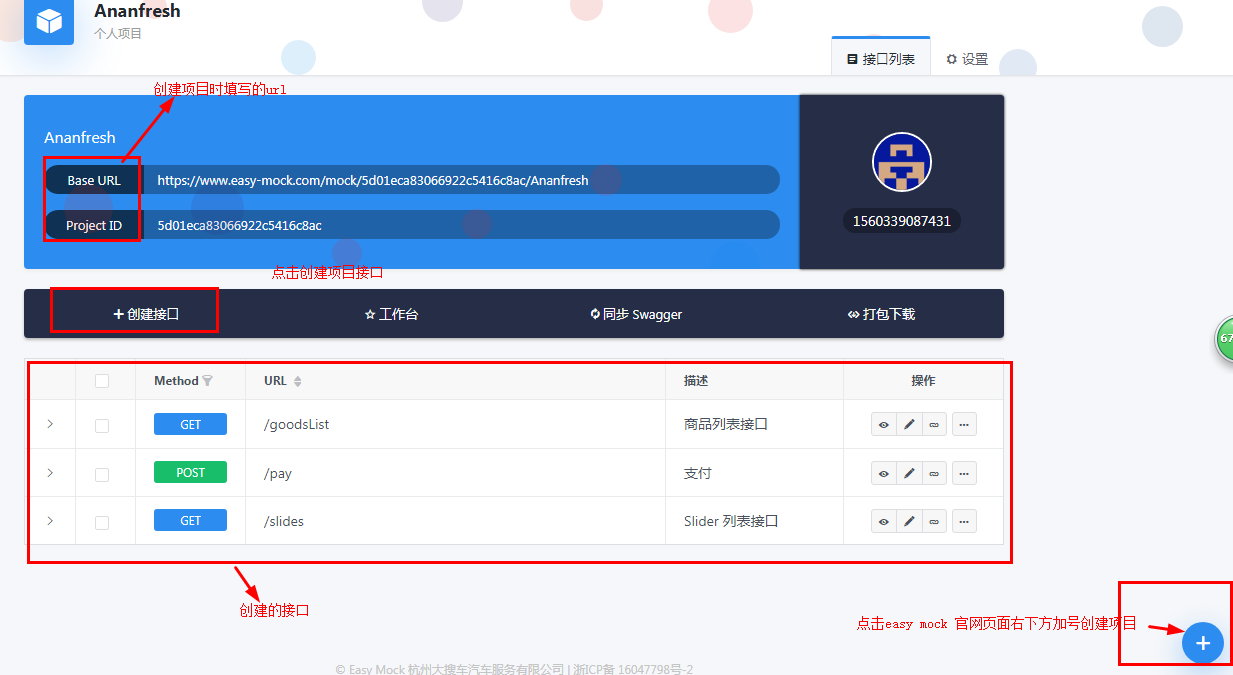The image size is (1233, 675).
Task: Click the Base URL label
Action: [x=94, y=180]
